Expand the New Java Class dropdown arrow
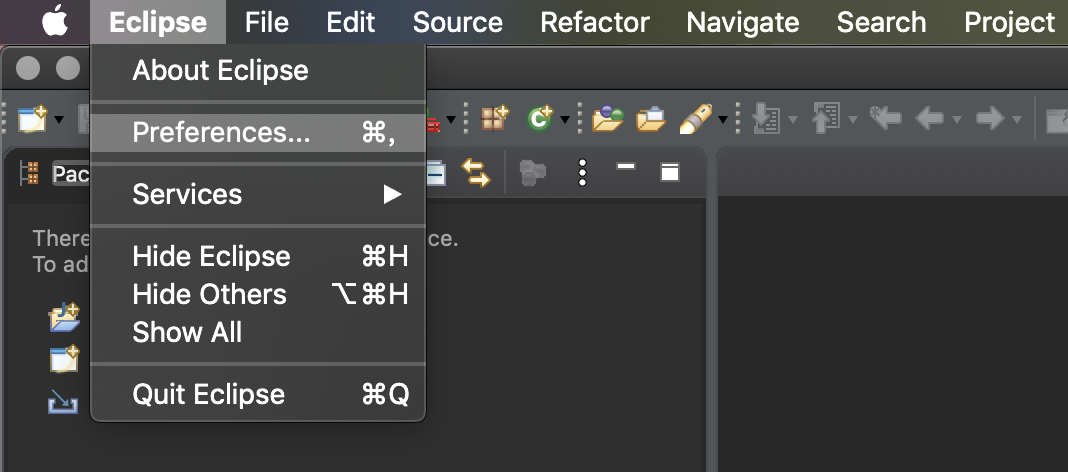Viewport: 1068px width, 472px height. click(565, 121)
